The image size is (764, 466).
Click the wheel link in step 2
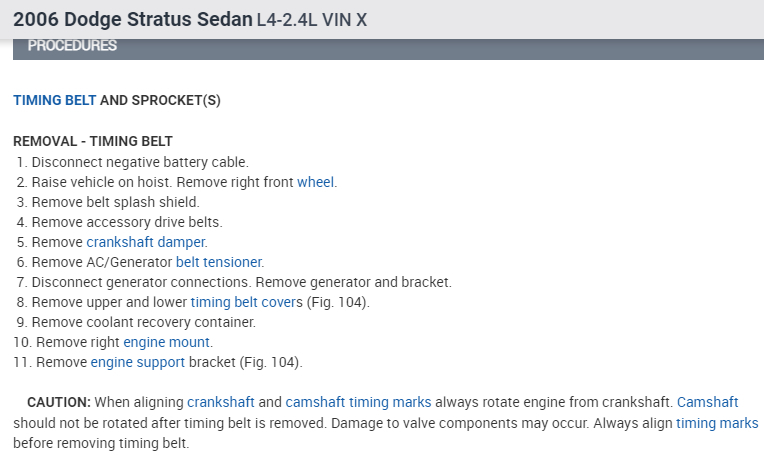316,182
